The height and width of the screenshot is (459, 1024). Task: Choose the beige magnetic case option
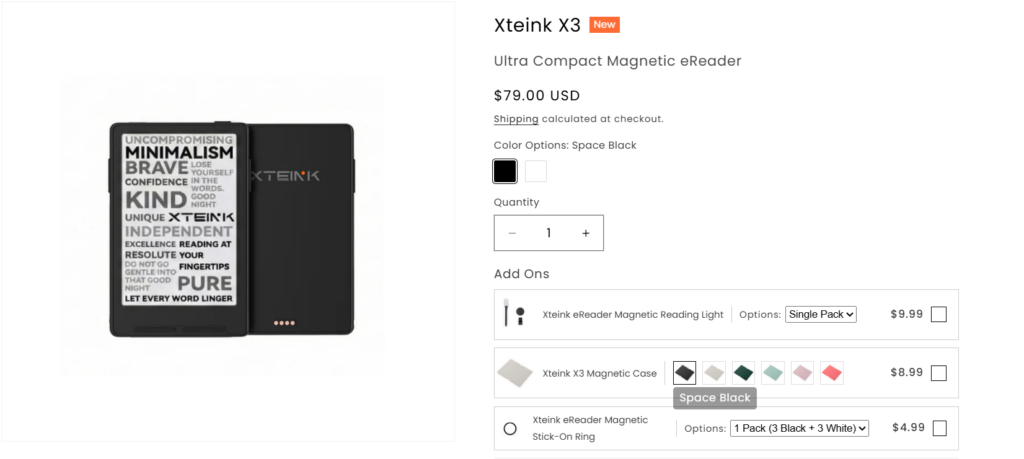pos(714,373)
